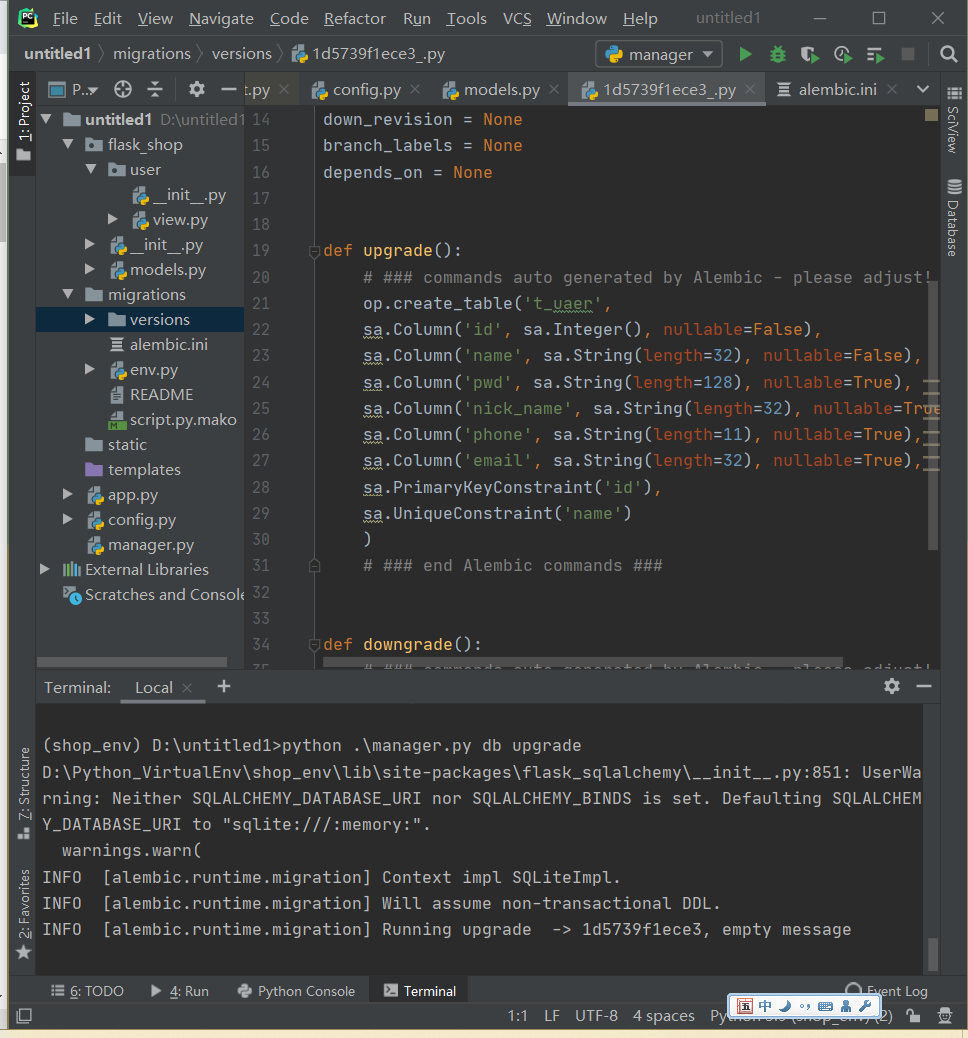
Task: Open the Python Console tool window
Action: coord(296,990)
